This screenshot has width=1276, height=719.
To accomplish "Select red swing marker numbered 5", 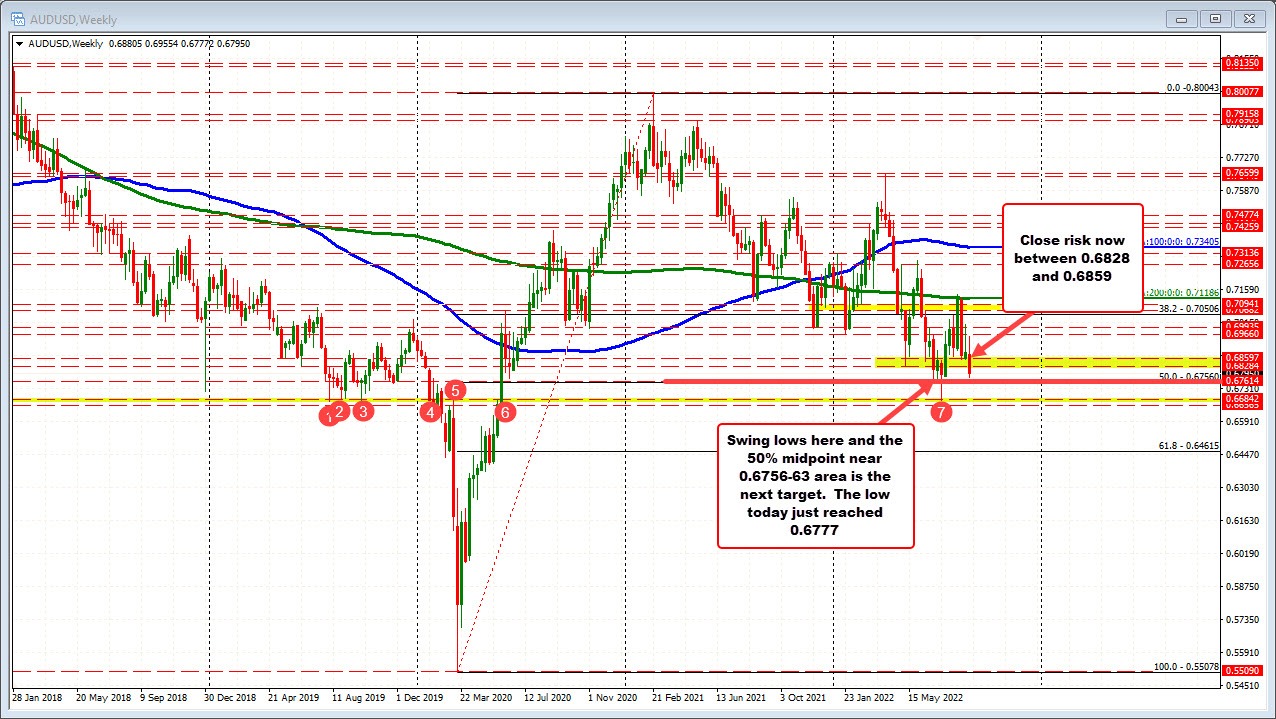I will point(456,391).
